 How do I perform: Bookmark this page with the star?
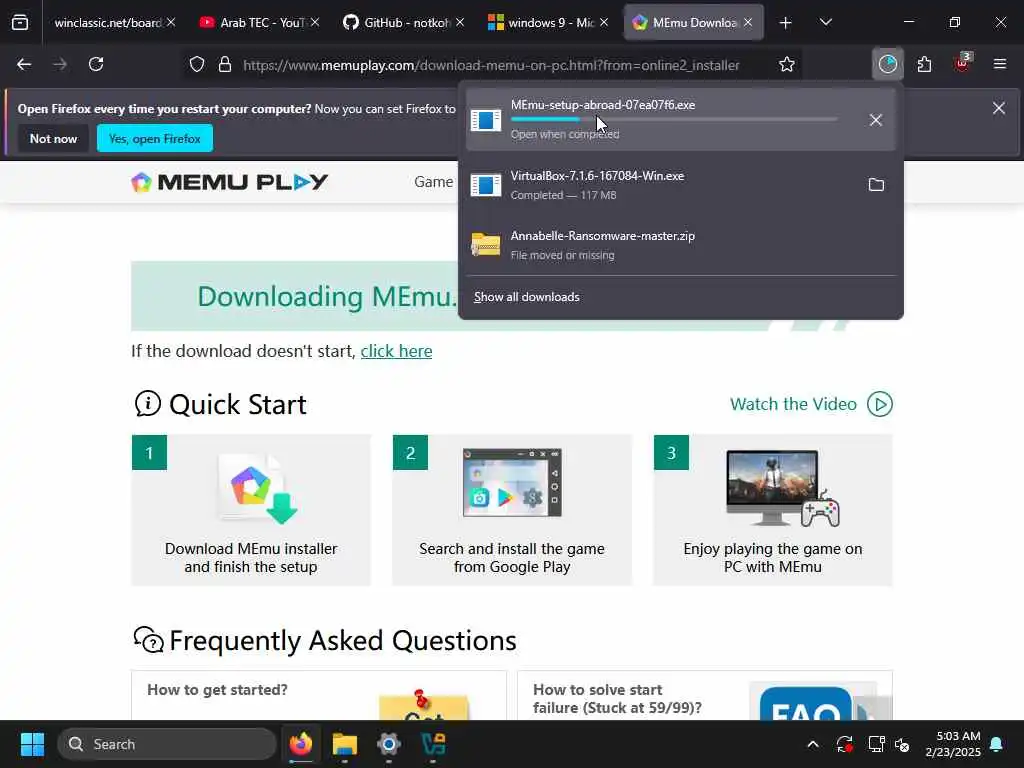[786, 64]
